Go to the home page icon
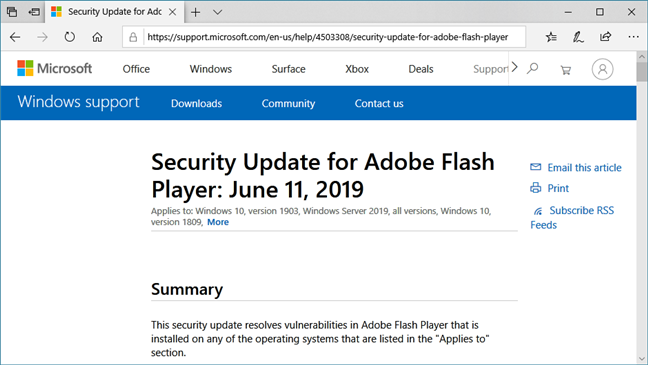Image resolution: width=648 pixels, height=365 pixels. (x=97, y=37)
